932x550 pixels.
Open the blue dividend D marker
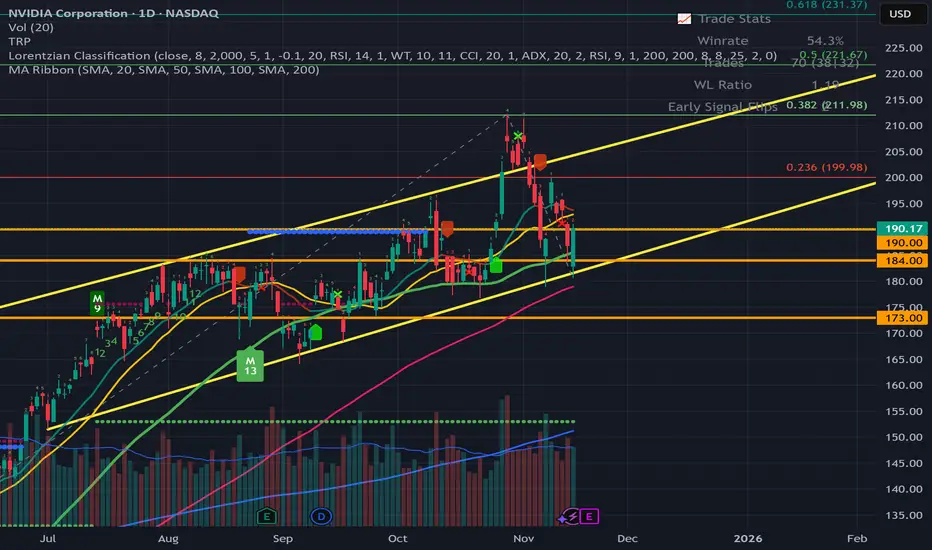321,516
